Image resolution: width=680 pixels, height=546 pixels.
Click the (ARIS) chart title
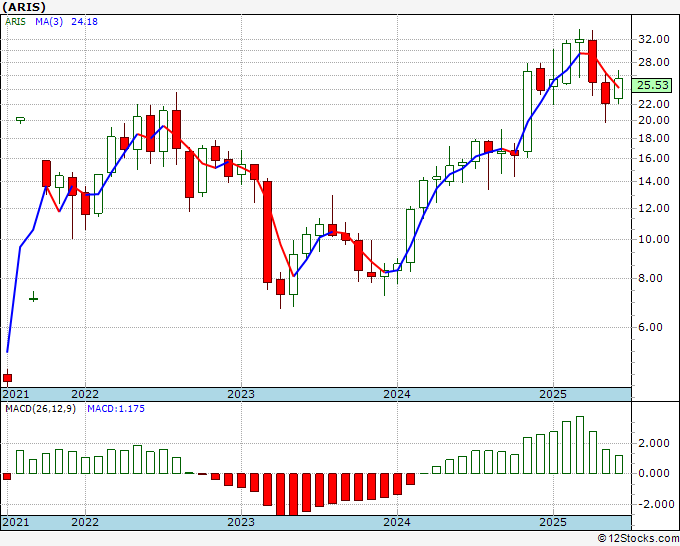[24, 7]
